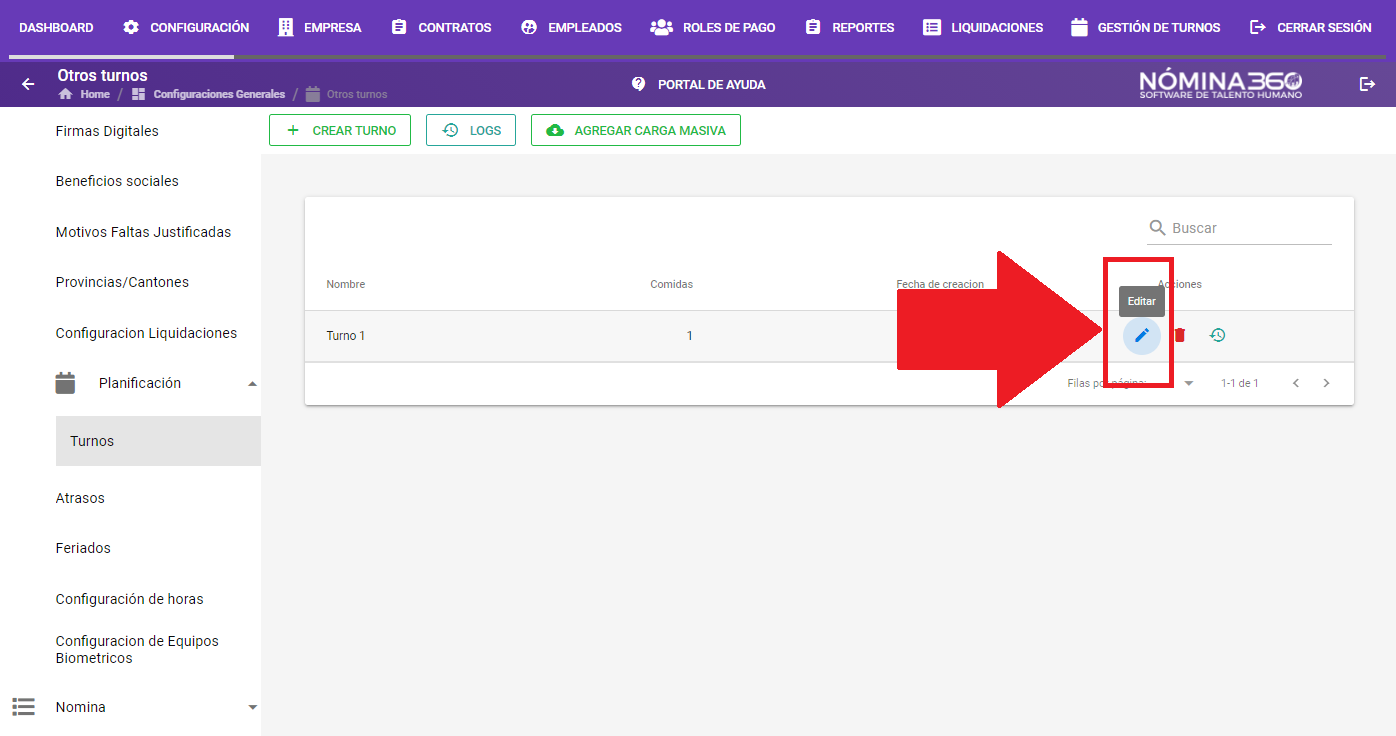Open Configuración de horas
This screenshot has width=1396, height=736.
pyautogui.click(x=129, y=599)
